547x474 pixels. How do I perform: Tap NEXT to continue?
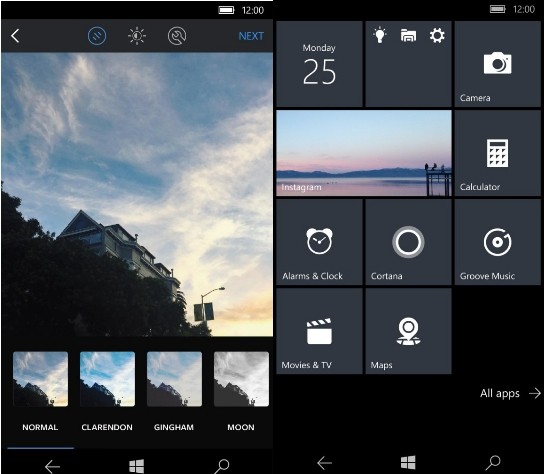click(251, 36)
